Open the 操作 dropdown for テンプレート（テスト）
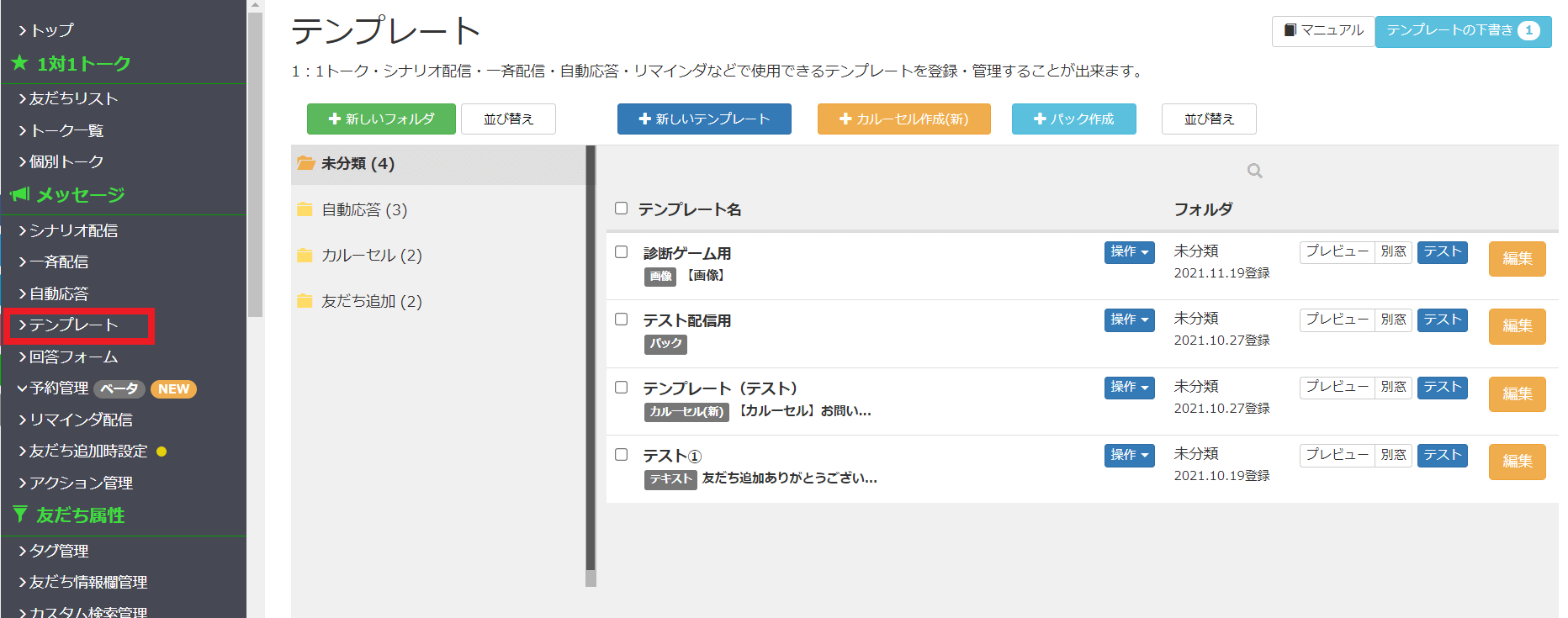The width and height of the screenshot is (1568, 618). 1129,388
